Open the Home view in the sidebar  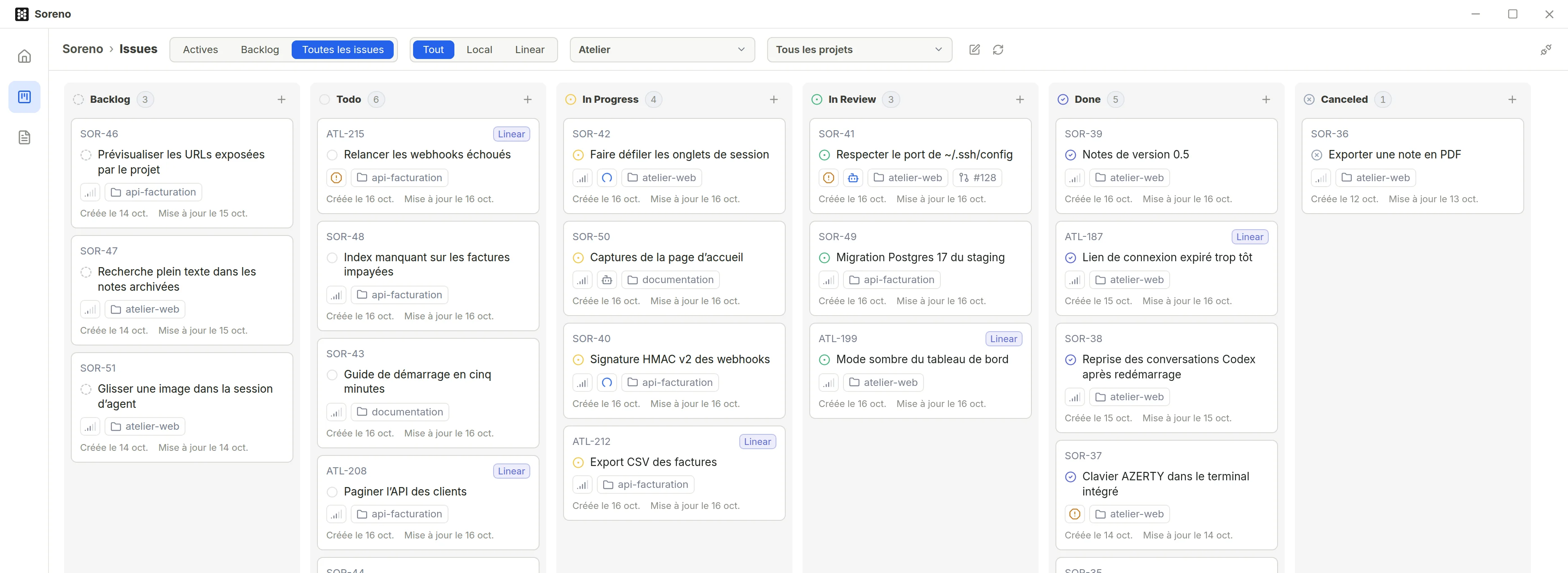tap(24, 56)
